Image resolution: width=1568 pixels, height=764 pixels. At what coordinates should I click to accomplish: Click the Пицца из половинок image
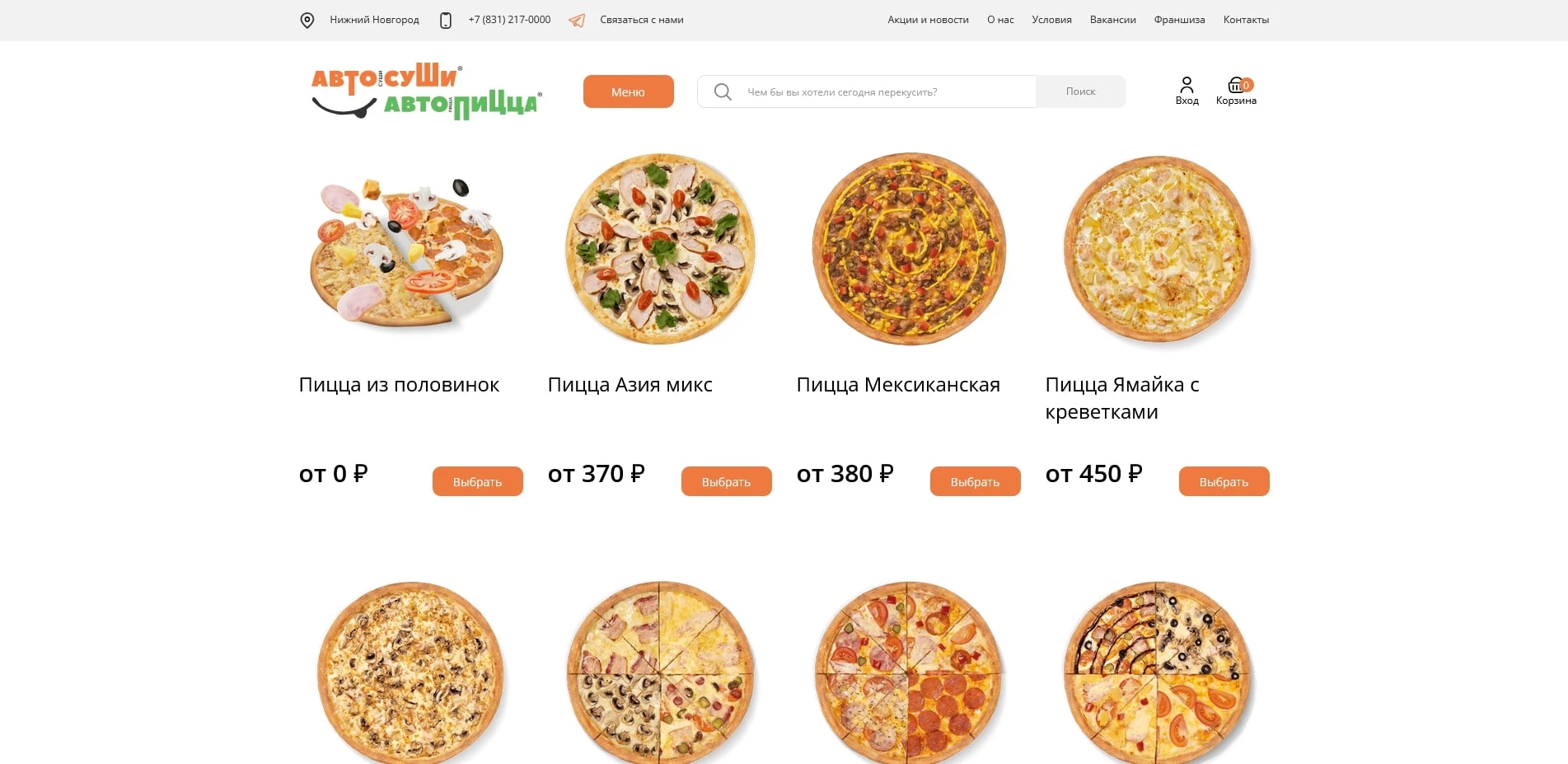407,251
